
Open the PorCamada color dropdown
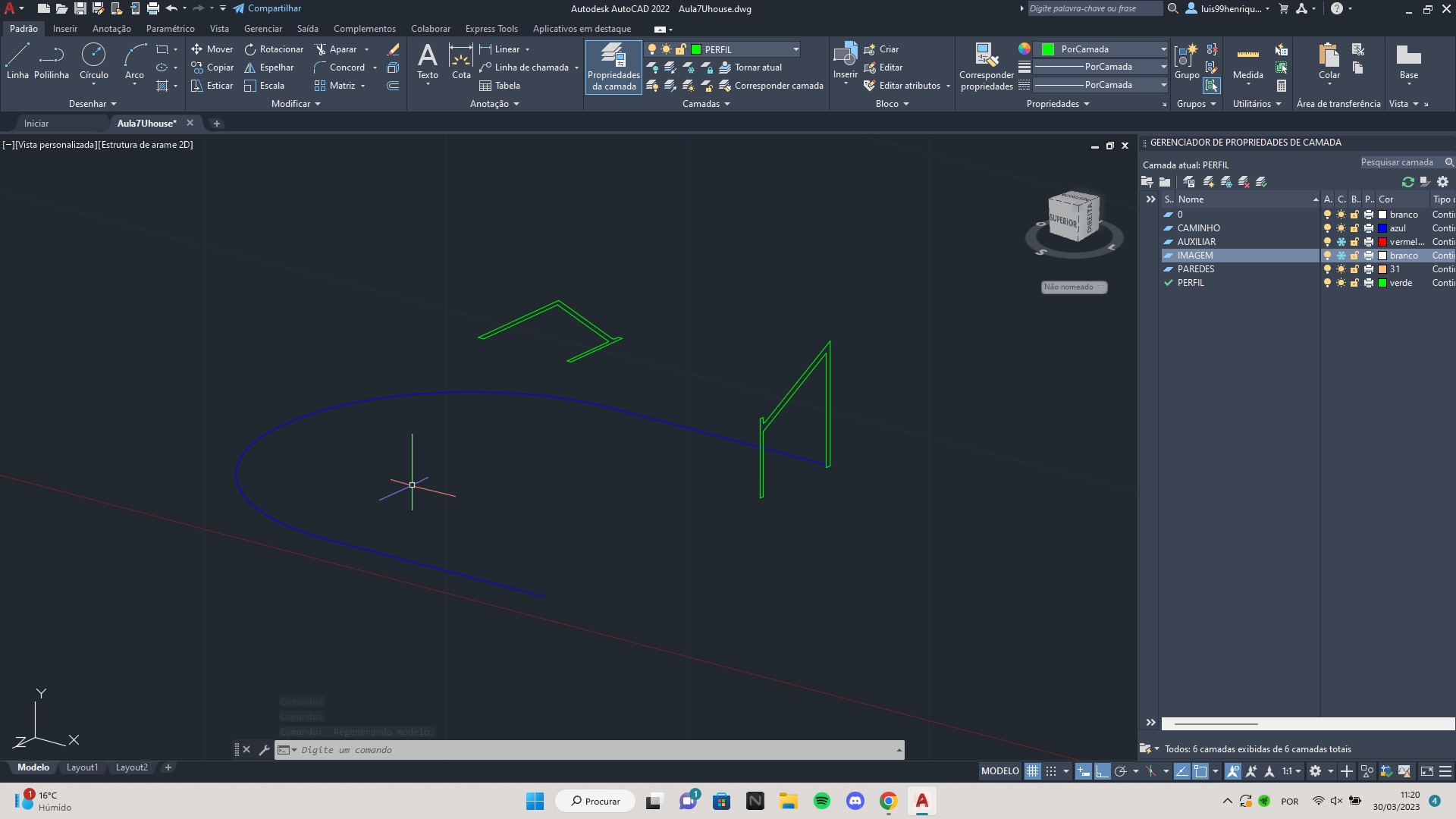[x=1163, y=49]
